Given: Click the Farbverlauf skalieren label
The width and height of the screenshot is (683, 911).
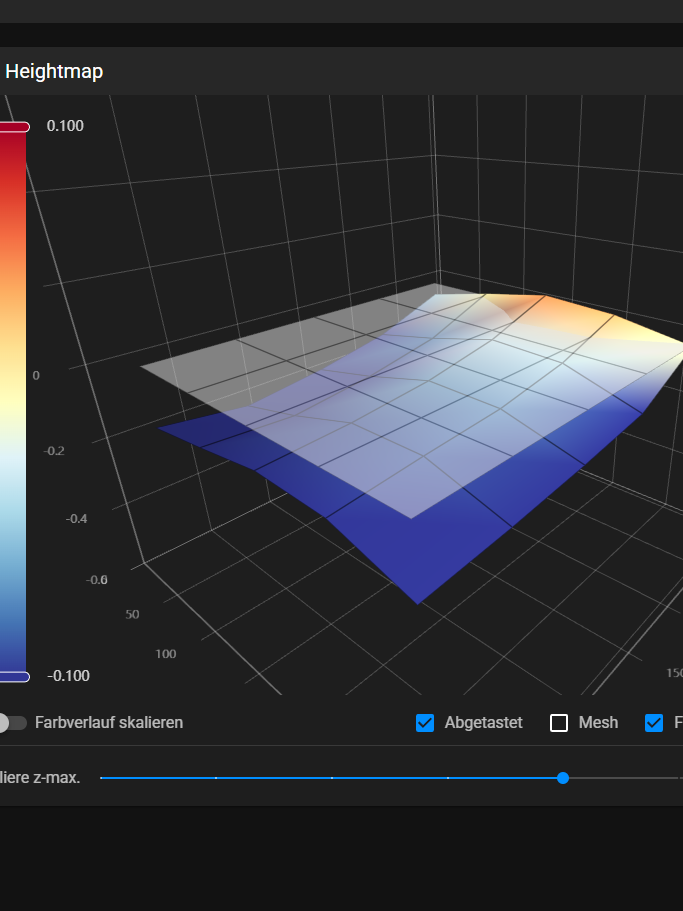Looking at the screenshot, I should (109, 722).
